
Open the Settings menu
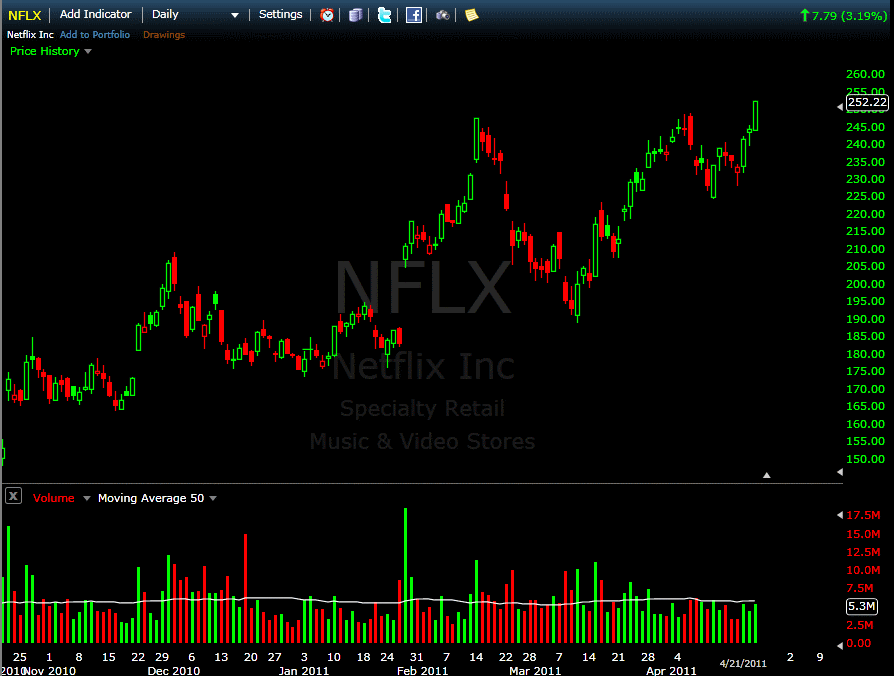[281, 14]
